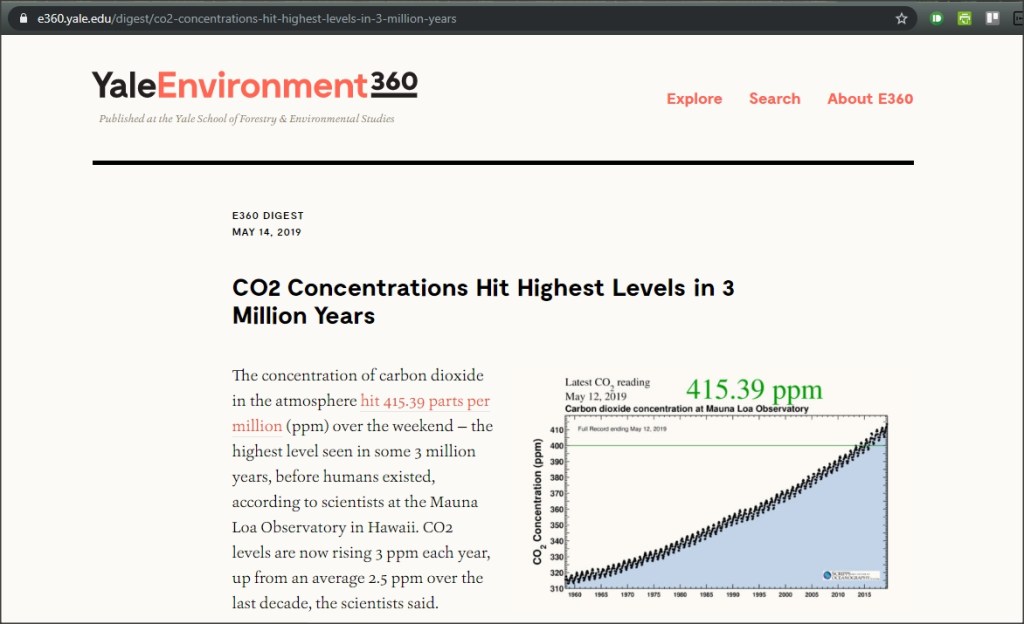Click the Yale Environment 360 logo

point(254,86)
